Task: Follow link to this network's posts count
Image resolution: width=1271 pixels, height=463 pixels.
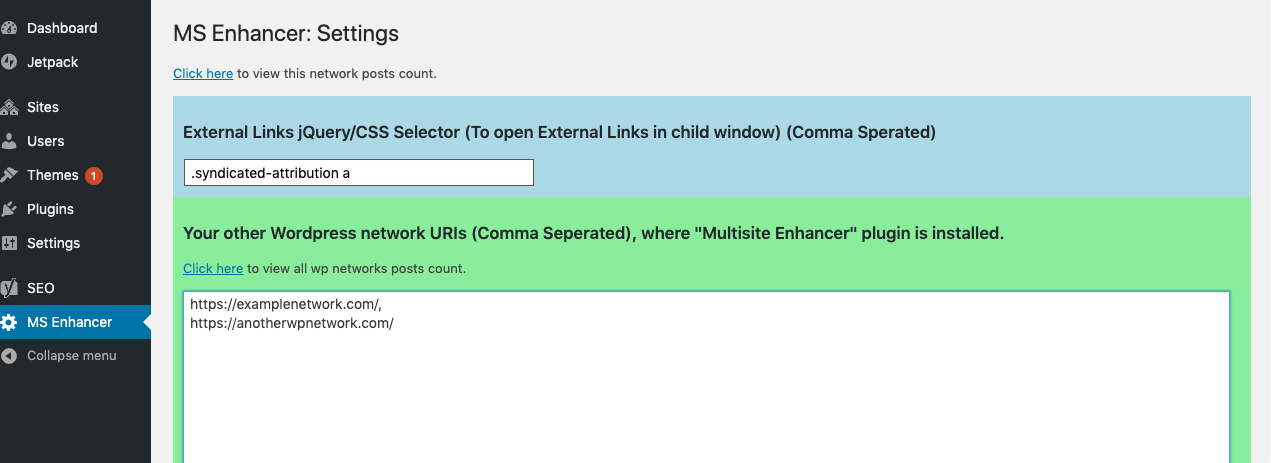Action: click(203, 74)
